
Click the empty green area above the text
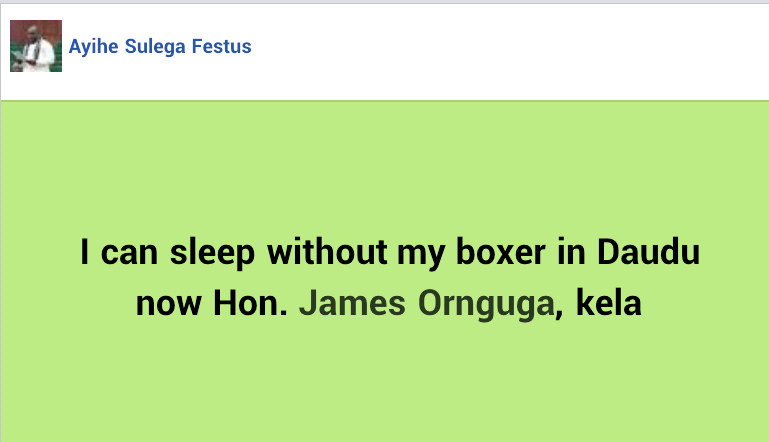[384, 160]
